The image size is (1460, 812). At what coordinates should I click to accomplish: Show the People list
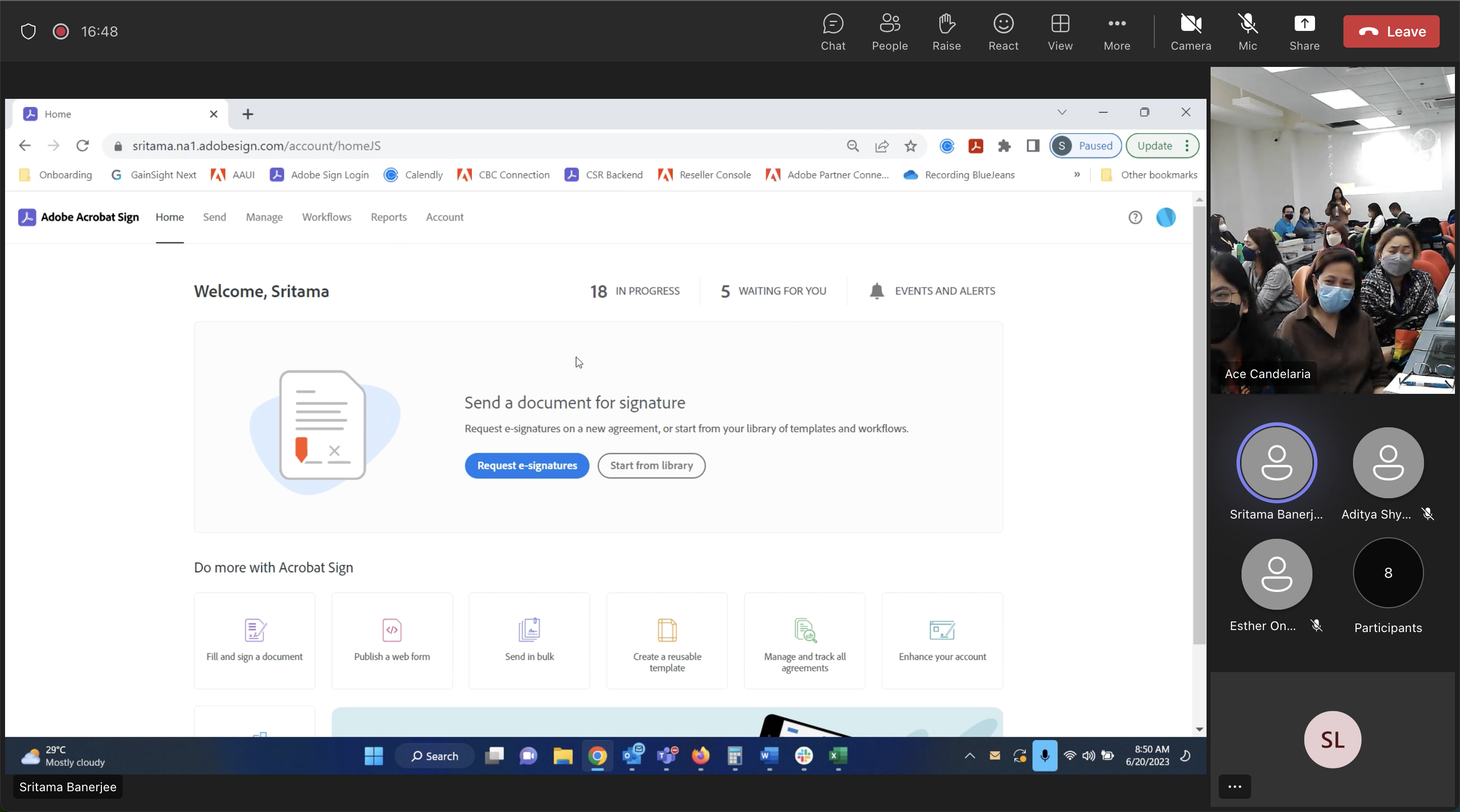tap(889, 32)
